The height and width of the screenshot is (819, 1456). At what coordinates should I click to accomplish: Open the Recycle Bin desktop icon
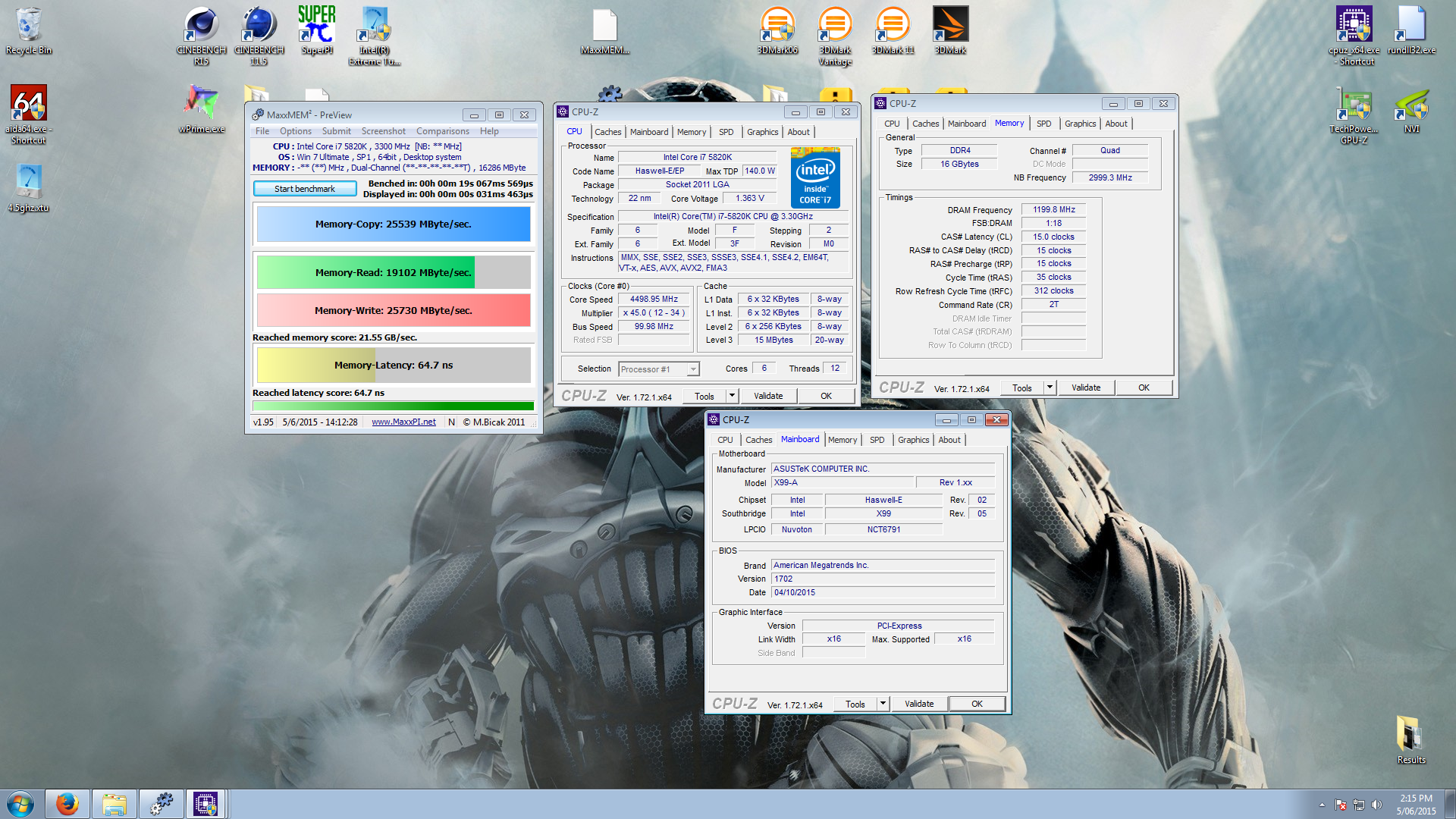[x=29, y=30]
